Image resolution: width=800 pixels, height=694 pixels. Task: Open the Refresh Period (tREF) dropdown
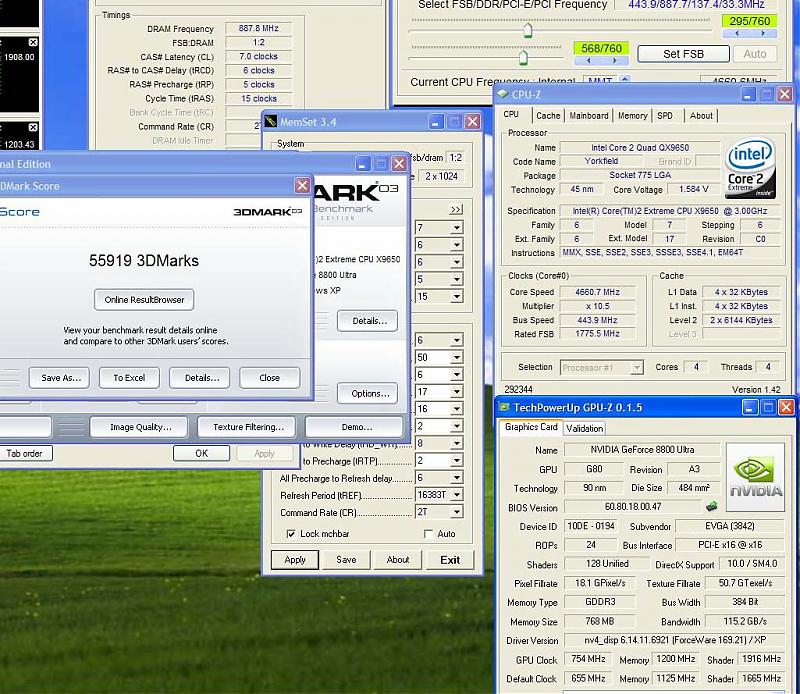coord(457,495)
